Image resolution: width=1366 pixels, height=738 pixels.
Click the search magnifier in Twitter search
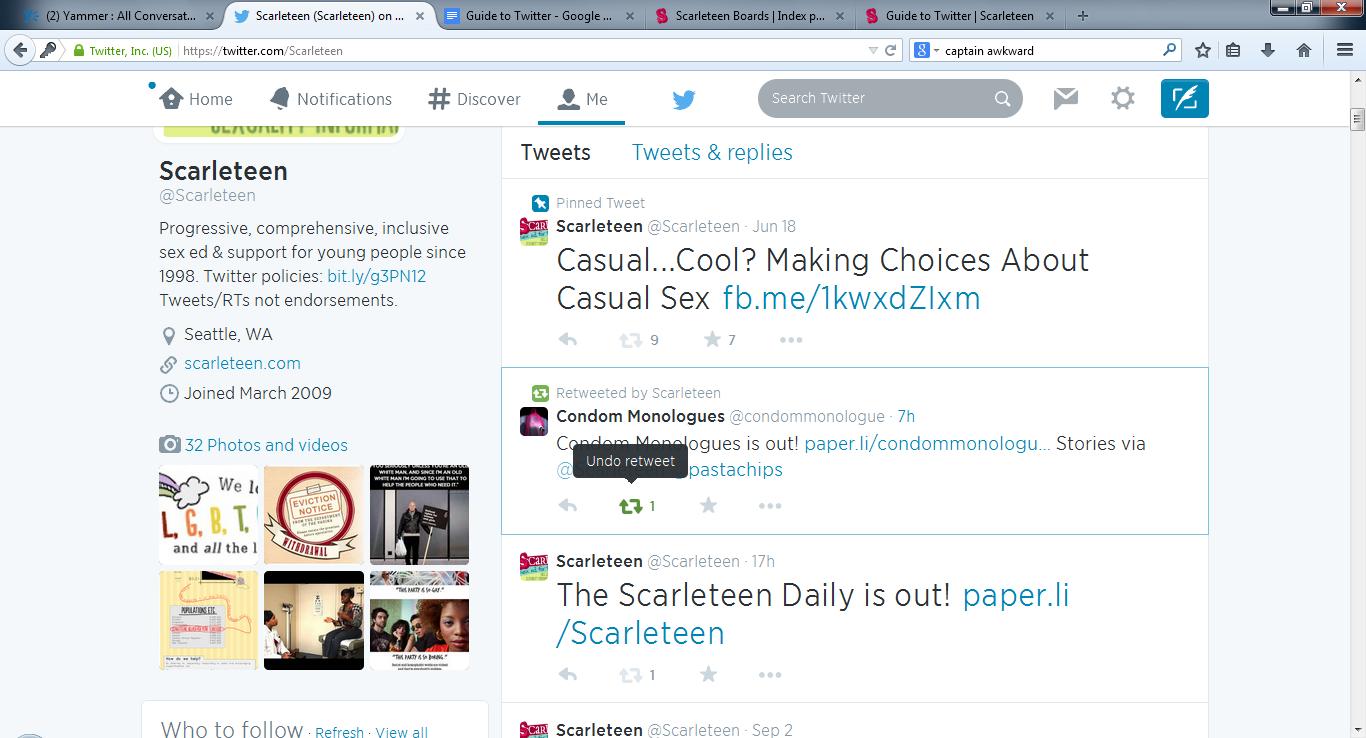click(1002, 98)
